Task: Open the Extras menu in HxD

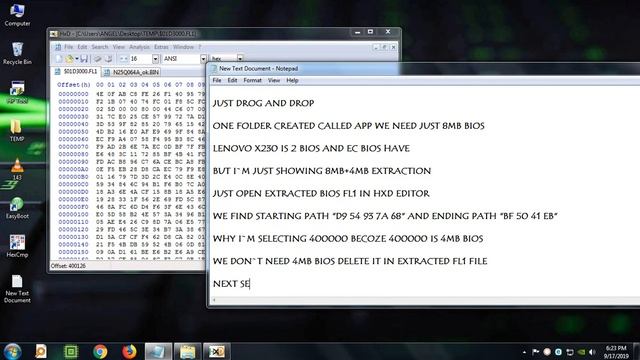Action: point(161,47)
